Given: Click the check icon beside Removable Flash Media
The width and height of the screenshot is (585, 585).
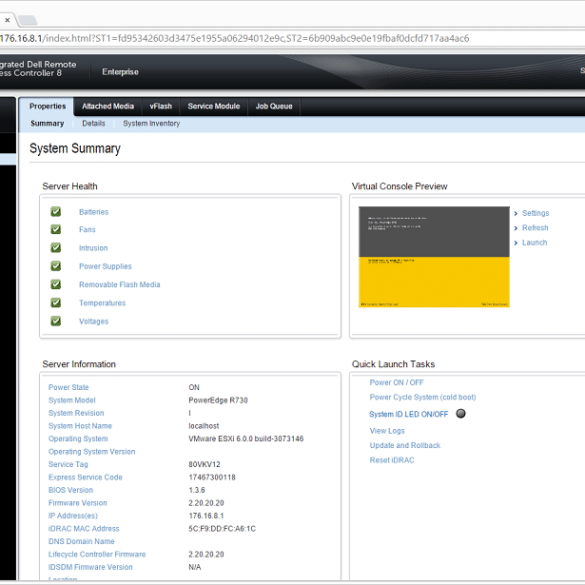Looking at the screenshot, I should [x=56, y=284].
